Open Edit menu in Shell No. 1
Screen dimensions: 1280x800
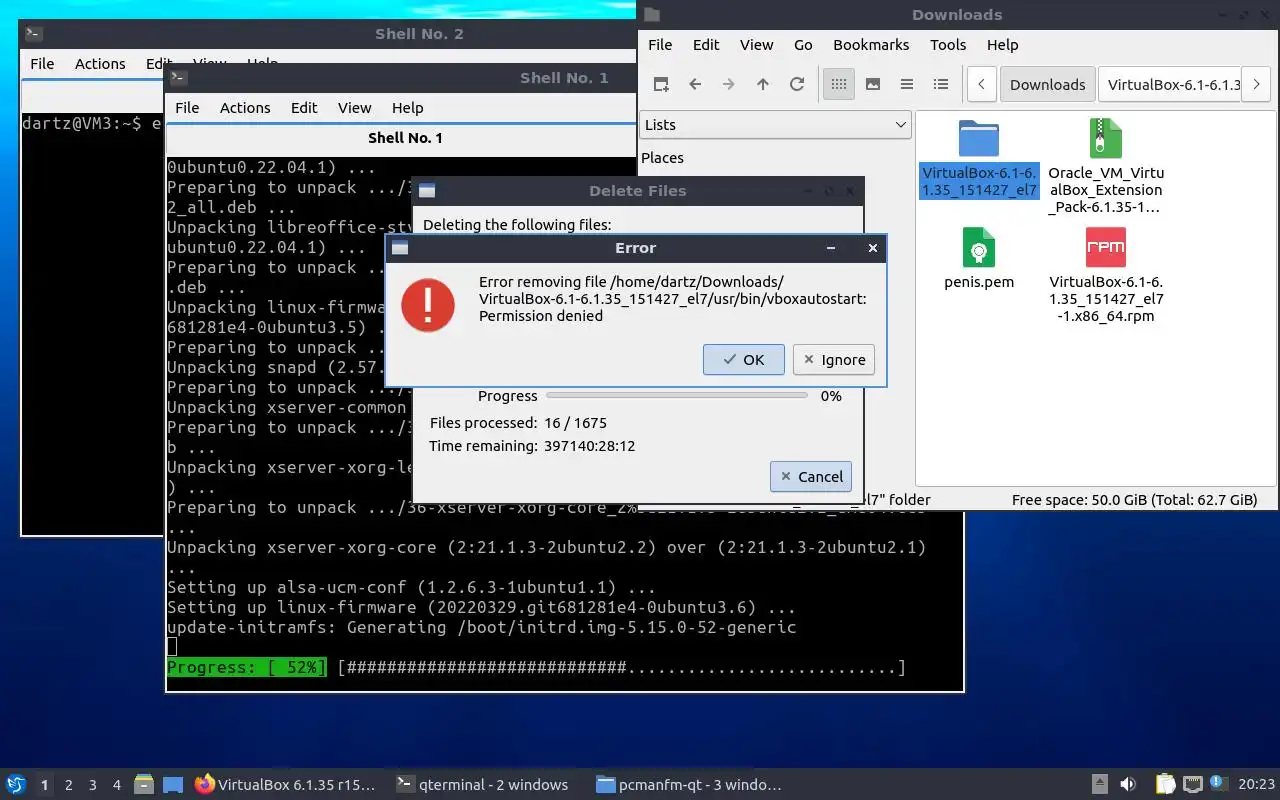[304, 108]
